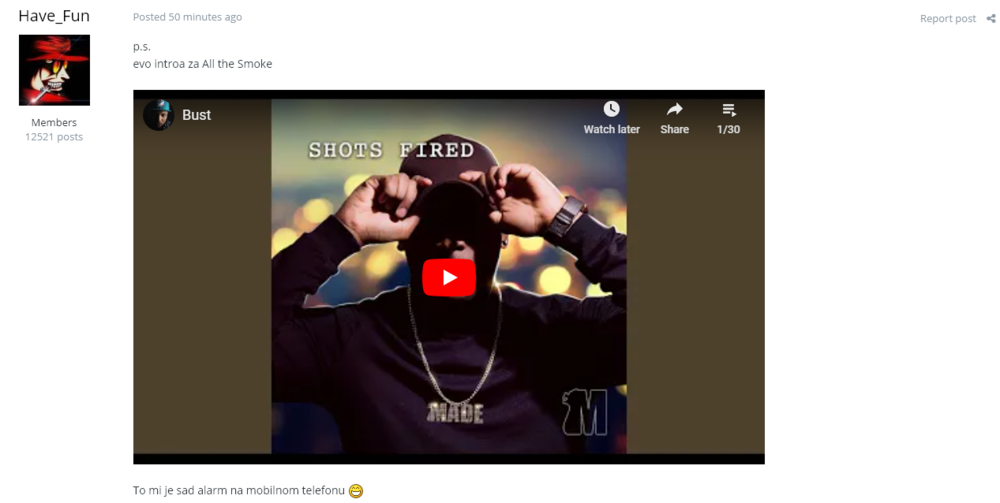Viewport: 1000px width, 503px height.
Task: Play the Shots Fired YouTube video
Action: [449, 278]
